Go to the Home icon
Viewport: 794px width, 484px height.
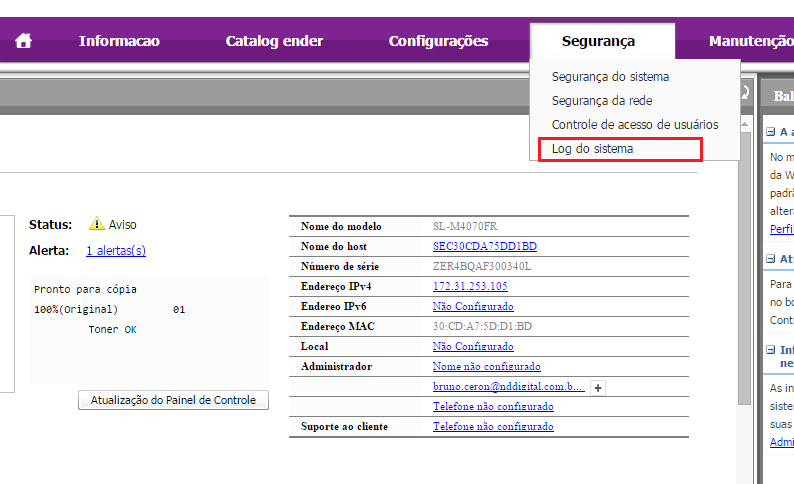point(23,41)
